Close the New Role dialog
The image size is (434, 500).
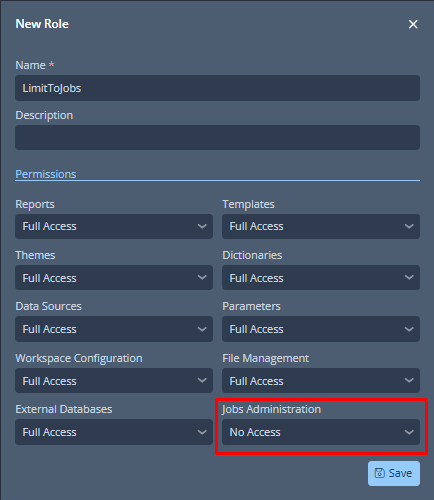coord(413,24)
